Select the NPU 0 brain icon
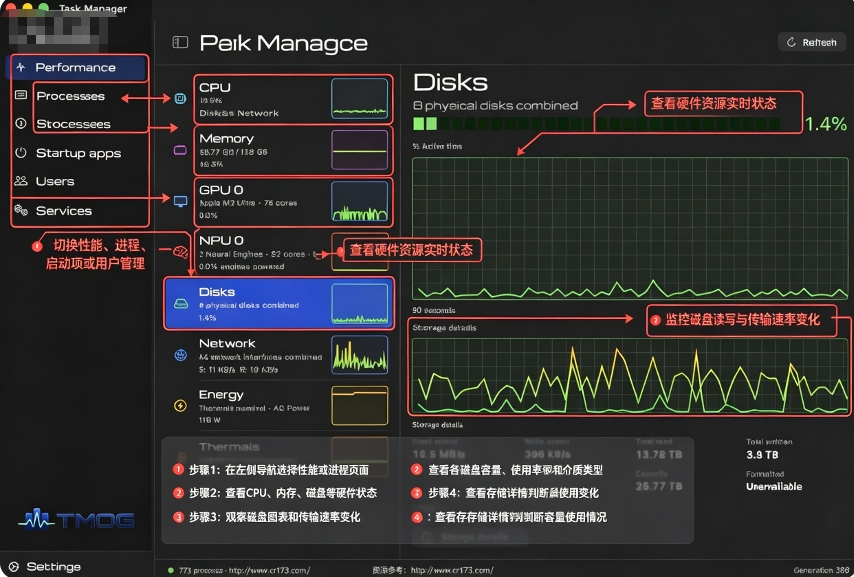The height and width of the screenshot is (577, 854). pyautogui.click(x=180, y=252)
